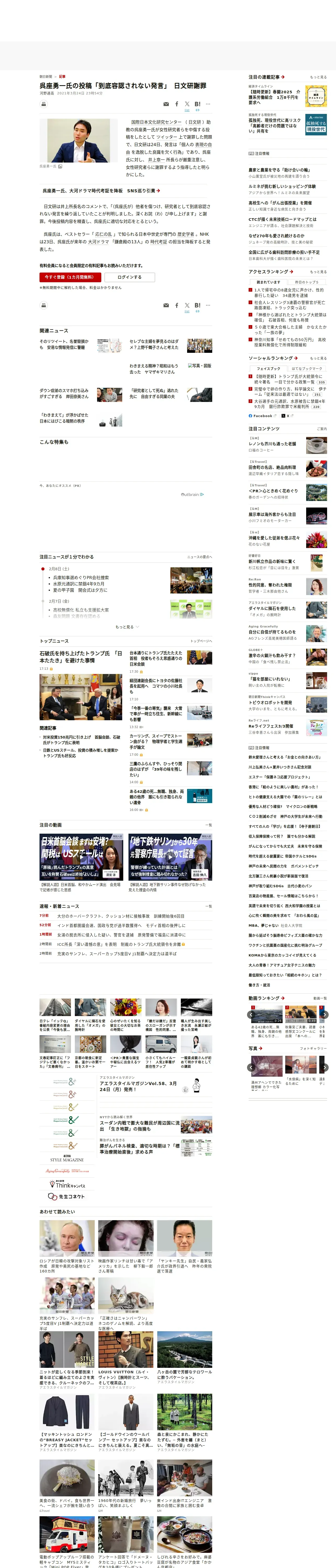336x1568 pixels.
Task: Share article by mail icon at top
Action: pos(166,104)
